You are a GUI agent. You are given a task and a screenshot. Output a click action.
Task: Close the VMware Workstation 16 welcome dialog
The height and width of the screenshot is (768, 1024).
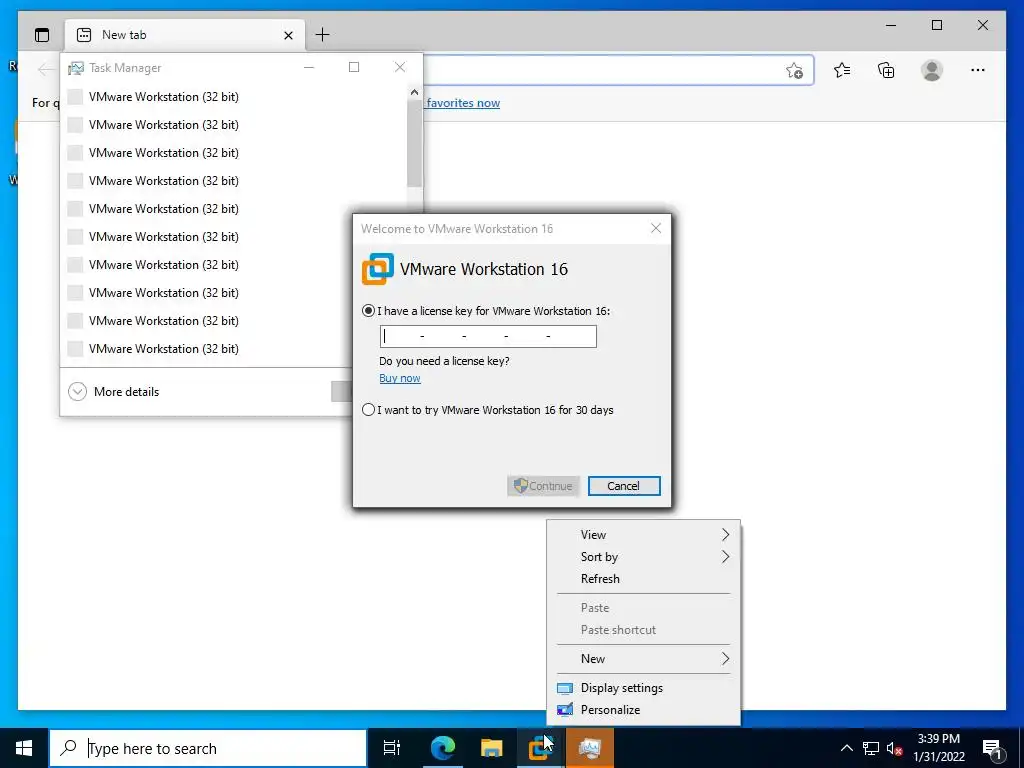coord(656,228)
